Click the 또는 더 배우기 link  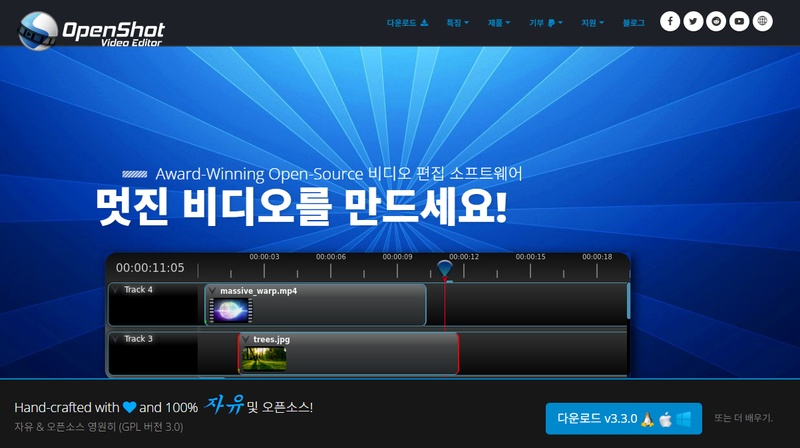(743, 418)
